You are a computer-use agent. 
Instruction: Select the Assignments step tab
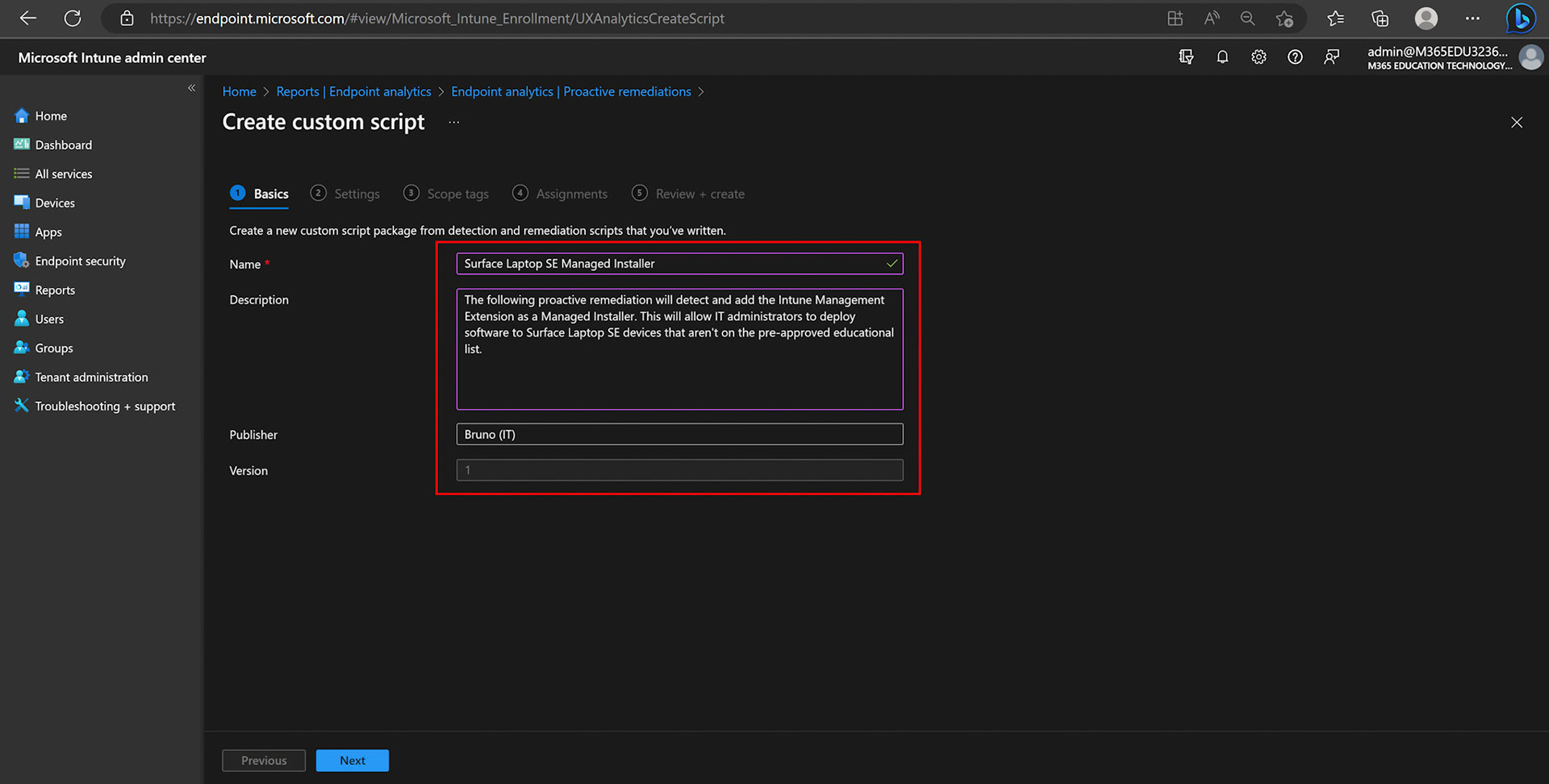click(x=560, y=194)
